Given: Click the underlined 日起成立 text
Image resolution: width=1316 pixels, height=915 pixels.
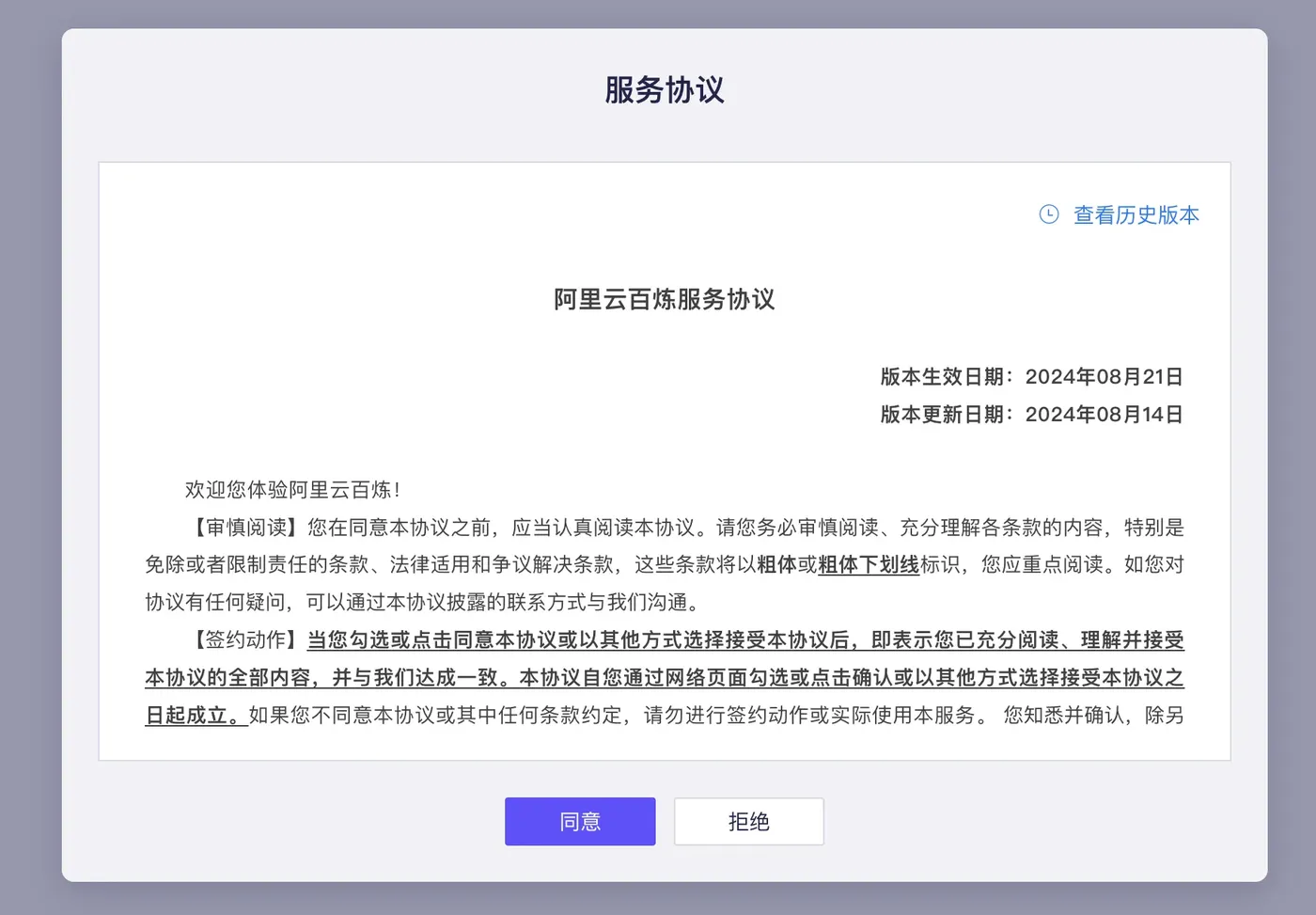Looking at the screenshot, I should (196, 716).
